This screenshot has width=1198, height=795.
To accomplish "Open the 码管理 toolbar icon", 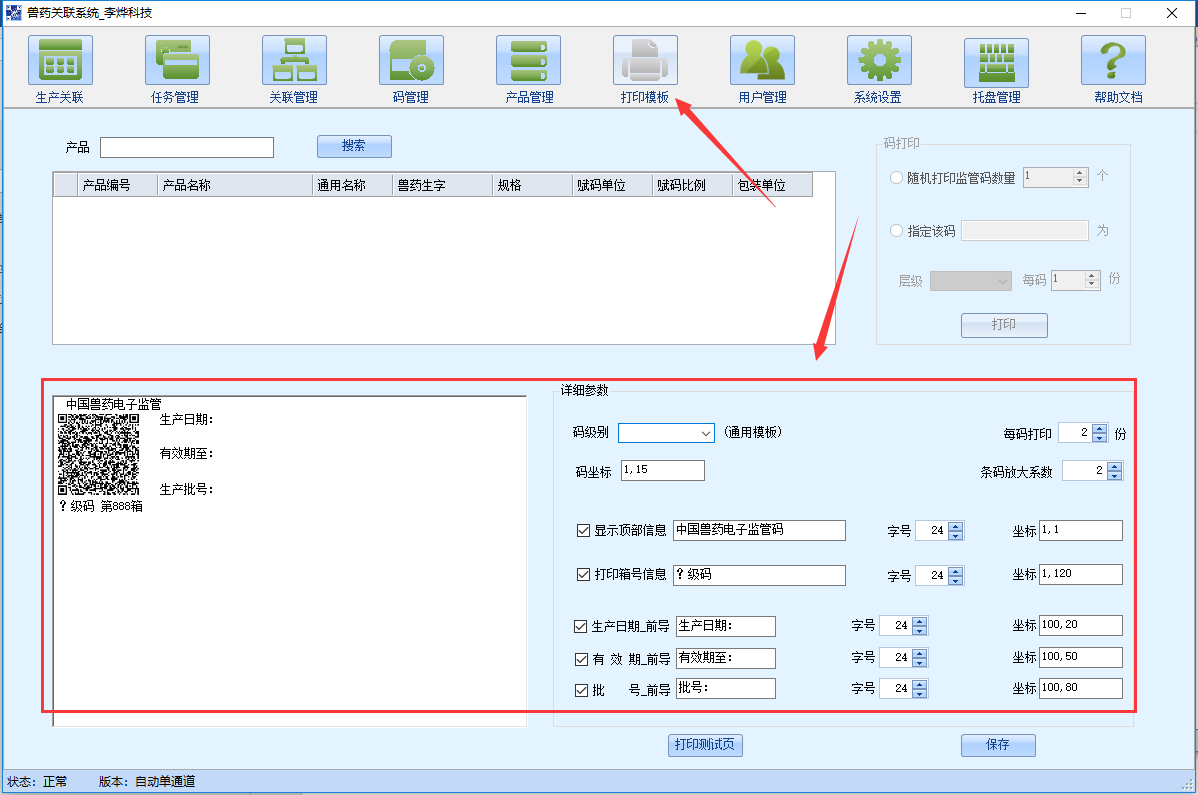I will [411, 60].
